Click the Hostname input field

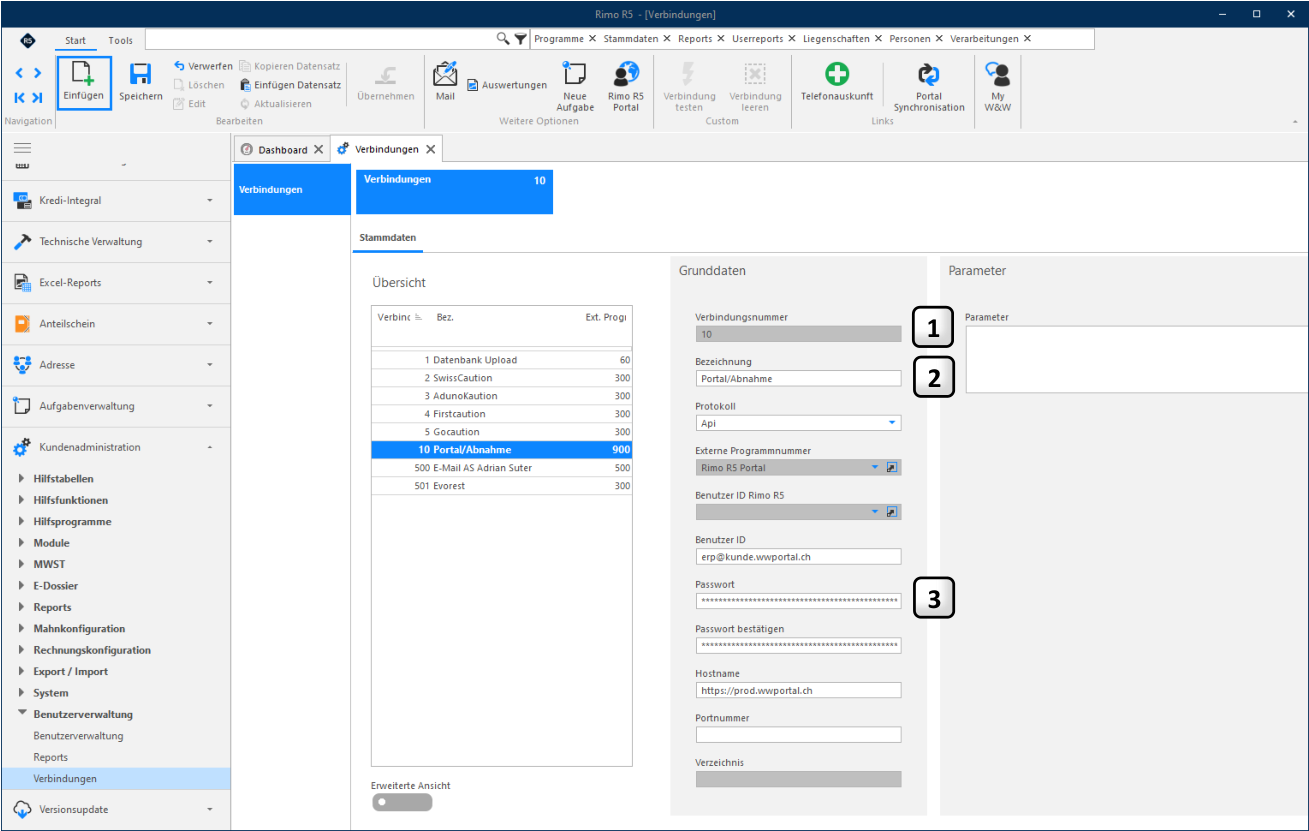tap(799, 690)
